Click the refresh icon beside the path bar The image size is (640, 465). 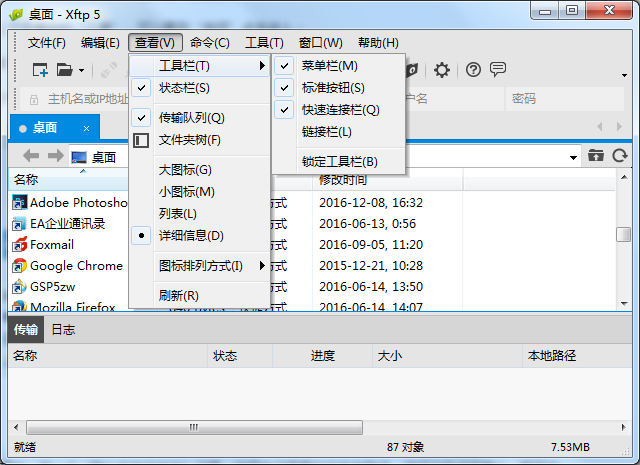(620, 156)
